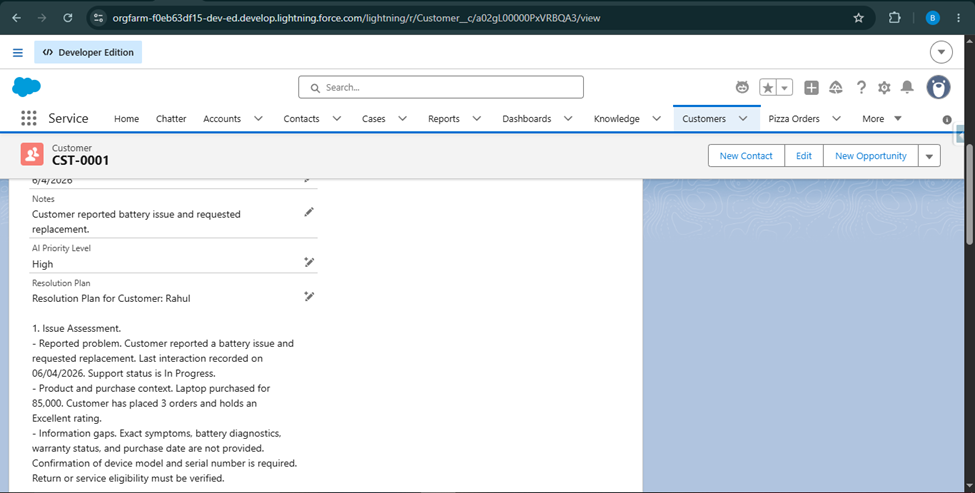
Task: Click the "1. Issue Assessment." line
Action: click(x=76, y=328)
